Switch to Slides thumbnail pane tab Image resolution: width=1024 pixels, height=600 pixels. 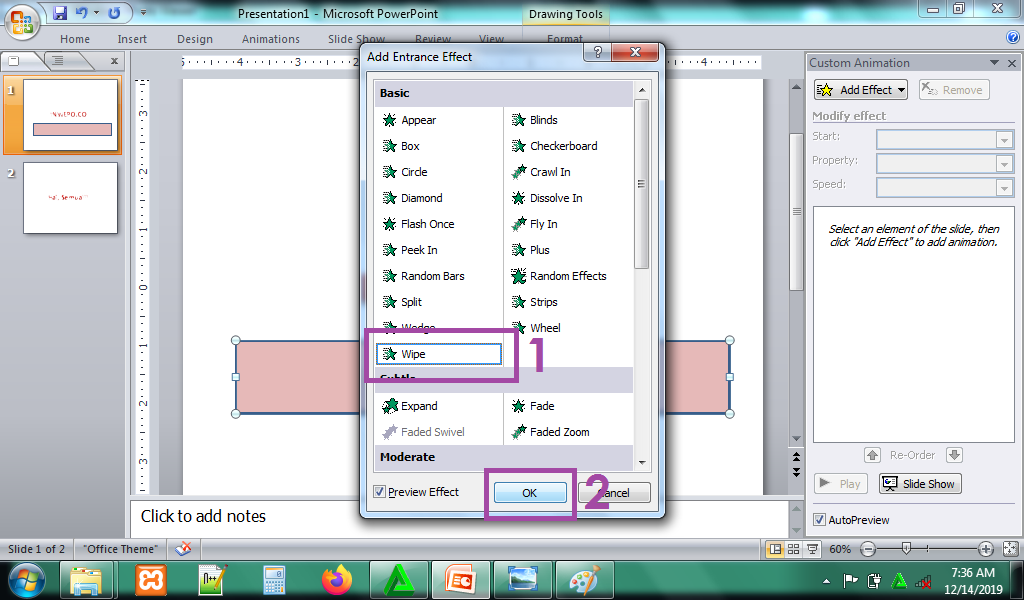14,61
